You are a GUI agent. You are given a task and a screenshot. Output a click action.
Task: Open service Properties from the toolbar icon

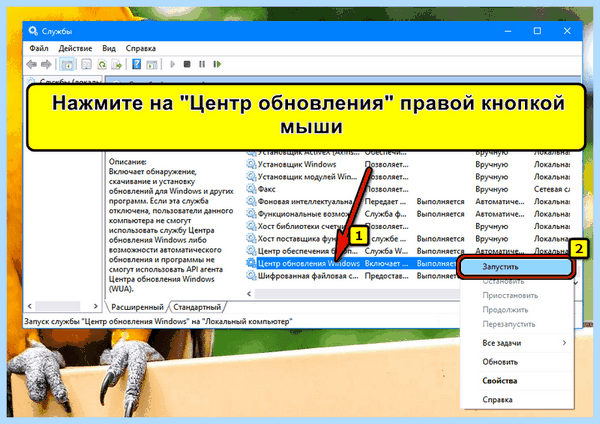pyautogui.click(x=86, y=64)
